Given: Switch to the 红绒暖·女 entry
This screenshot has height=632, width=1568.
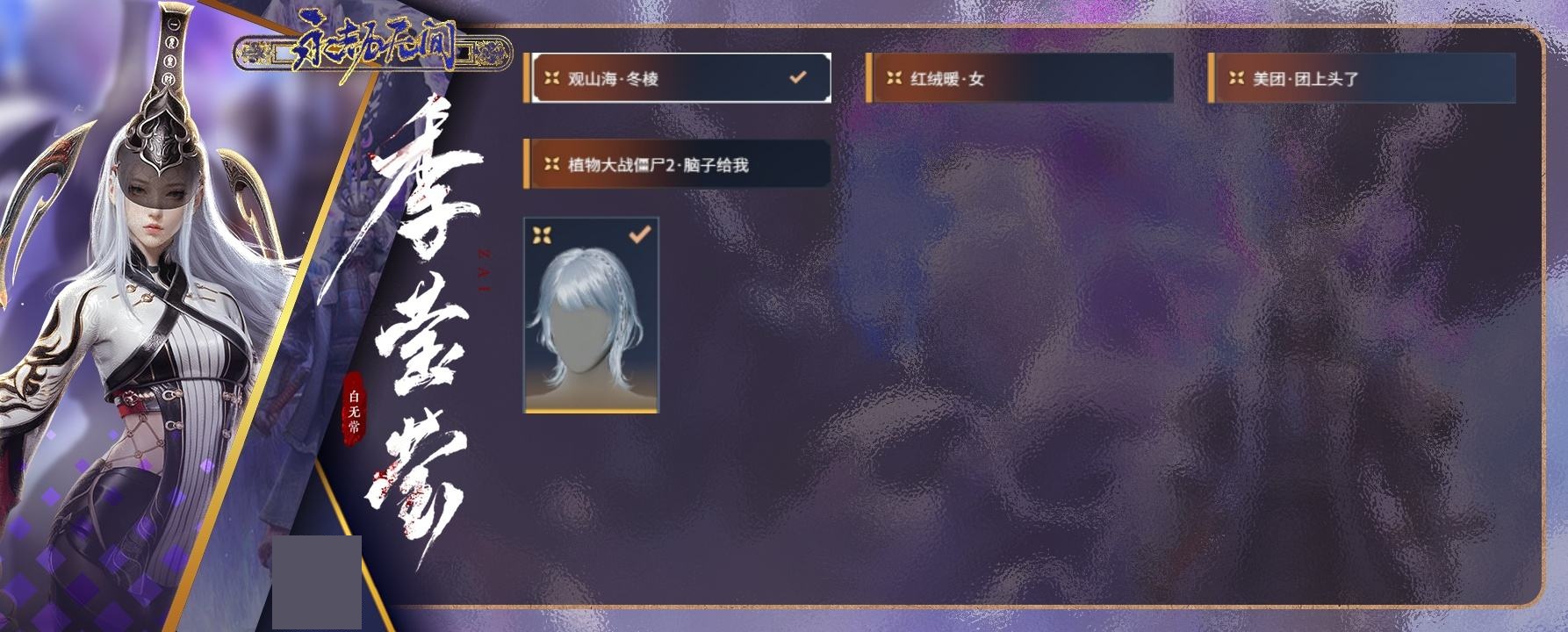Looking at the screenshot, I should 1019,78.
